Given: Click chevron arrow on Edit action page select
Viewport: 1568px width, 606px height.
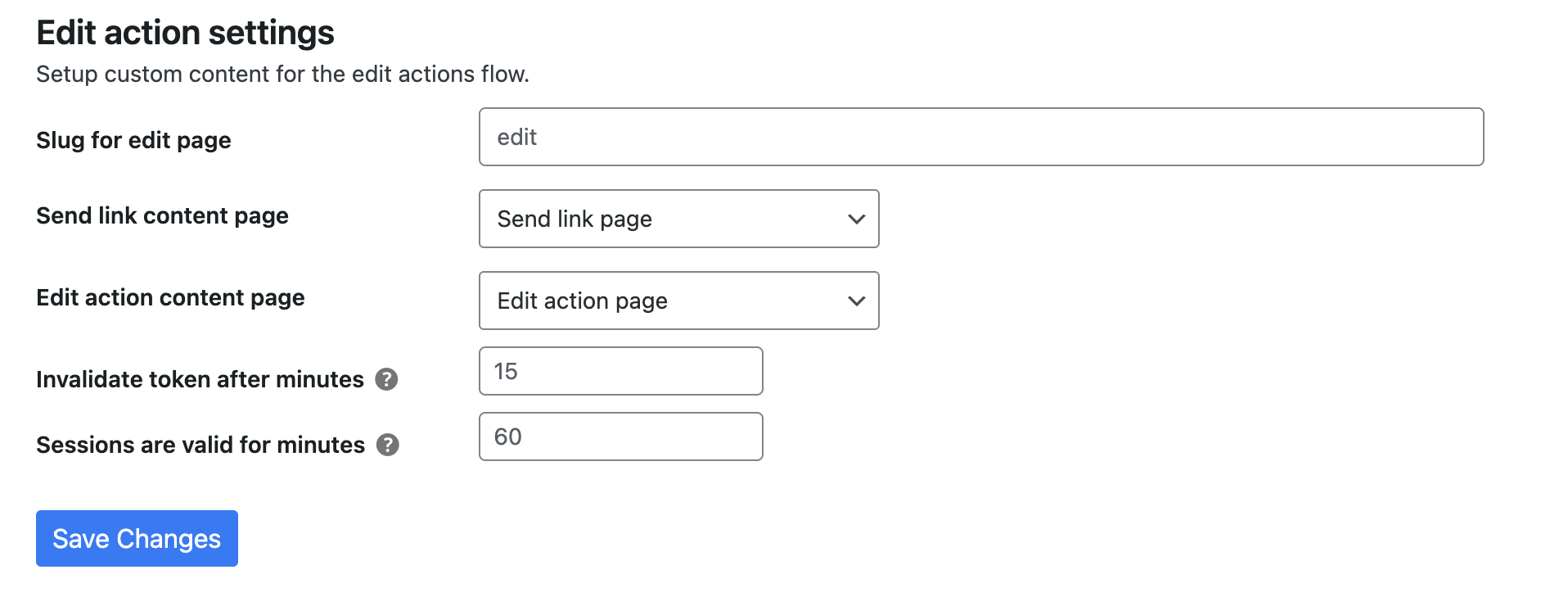Looking at the screenshot, I should pyautogui.click(x=856, y=301).
